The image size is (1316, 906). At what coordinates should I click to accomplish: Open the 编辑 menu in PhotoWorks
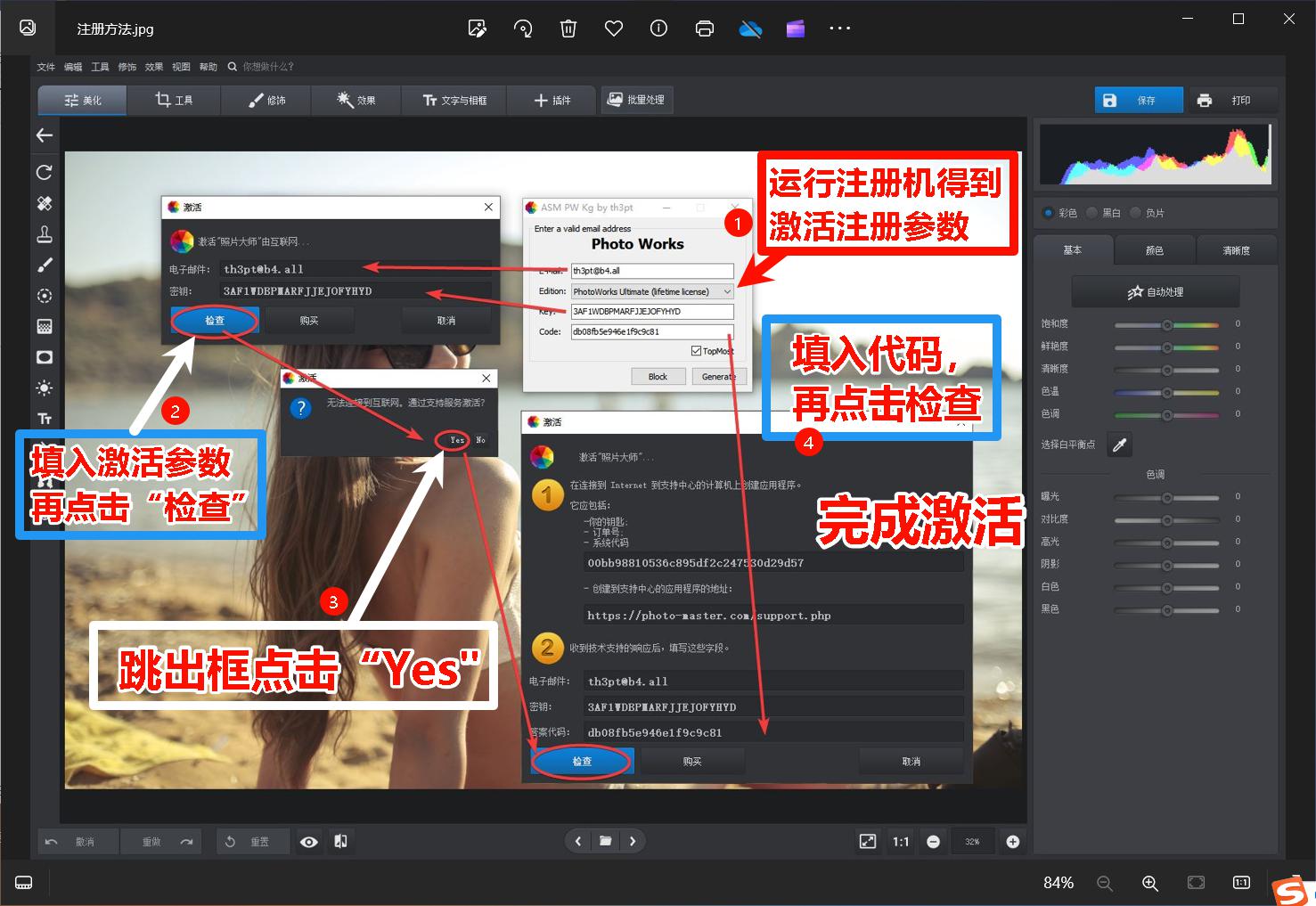73,67
